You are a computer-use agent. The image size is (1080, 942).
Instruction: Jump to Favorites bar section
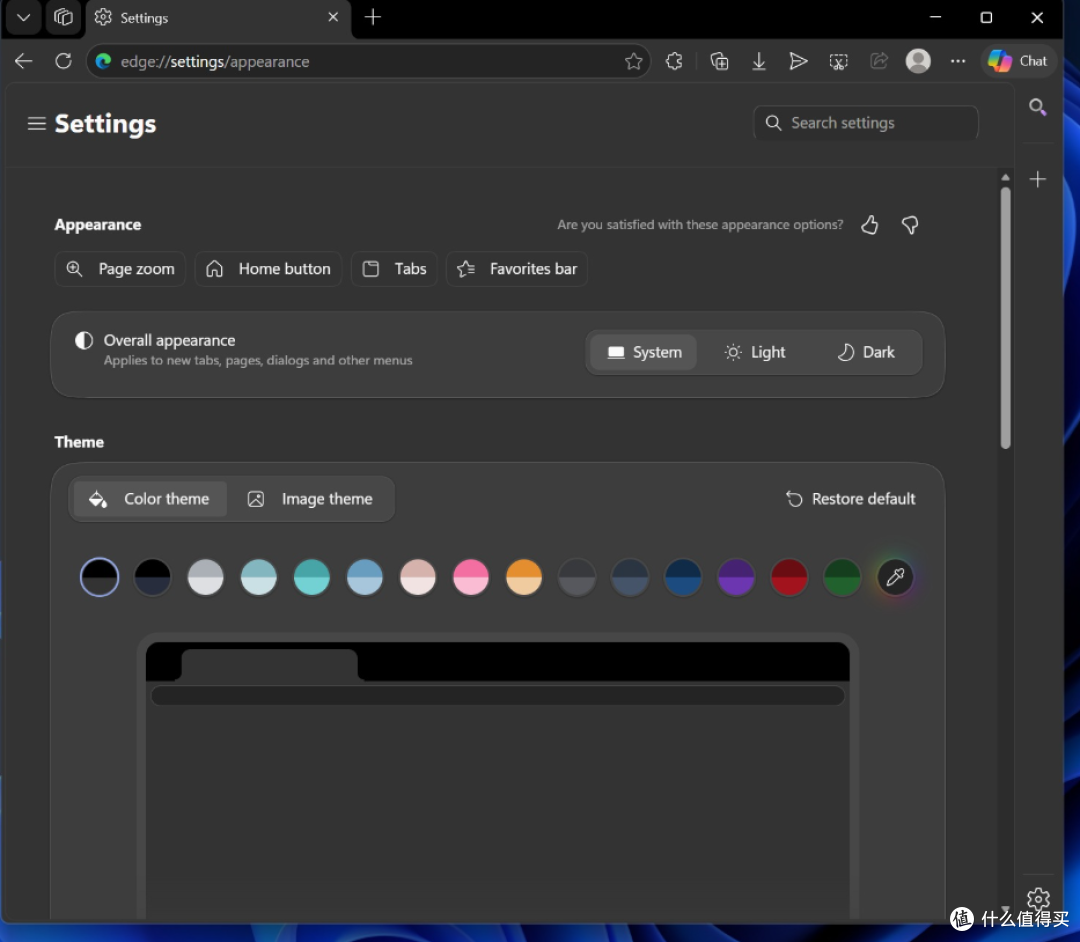pyautogui.click(x=517, y=269)
